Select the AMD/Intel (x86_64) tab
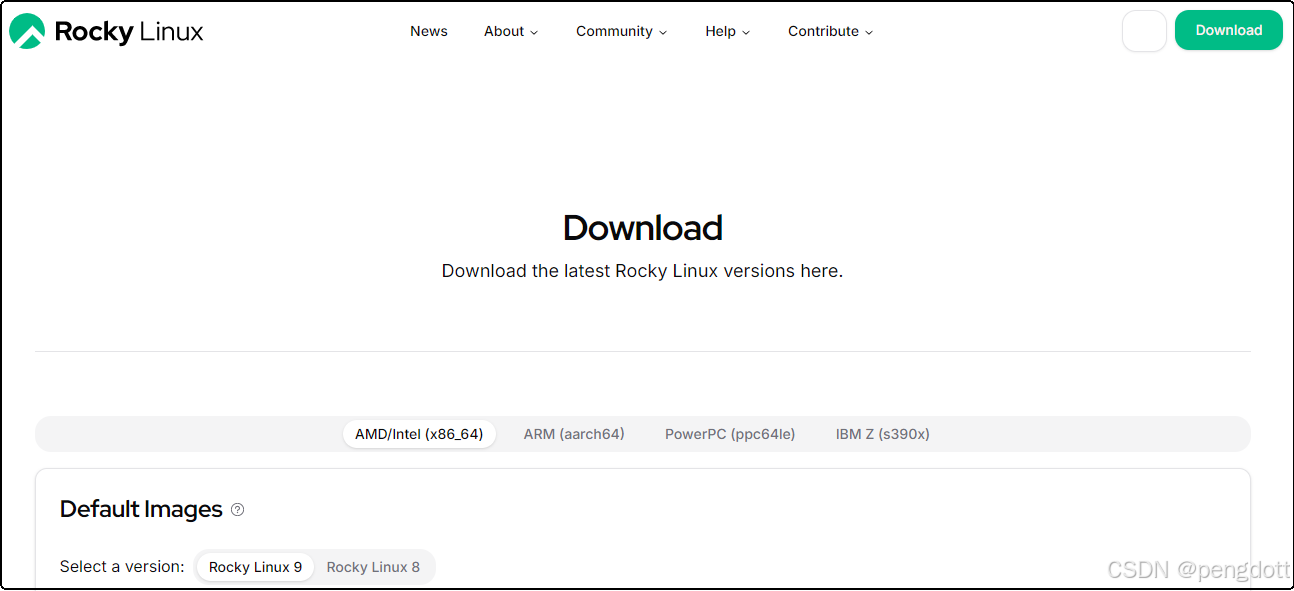This screenshot has width=1294, height=591. pyautogui.click(x=419, y=434)
